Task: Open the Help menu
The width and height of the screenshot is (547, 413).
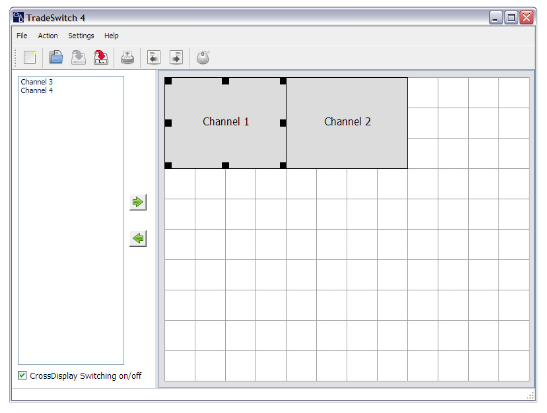Action: pos(111,36)
